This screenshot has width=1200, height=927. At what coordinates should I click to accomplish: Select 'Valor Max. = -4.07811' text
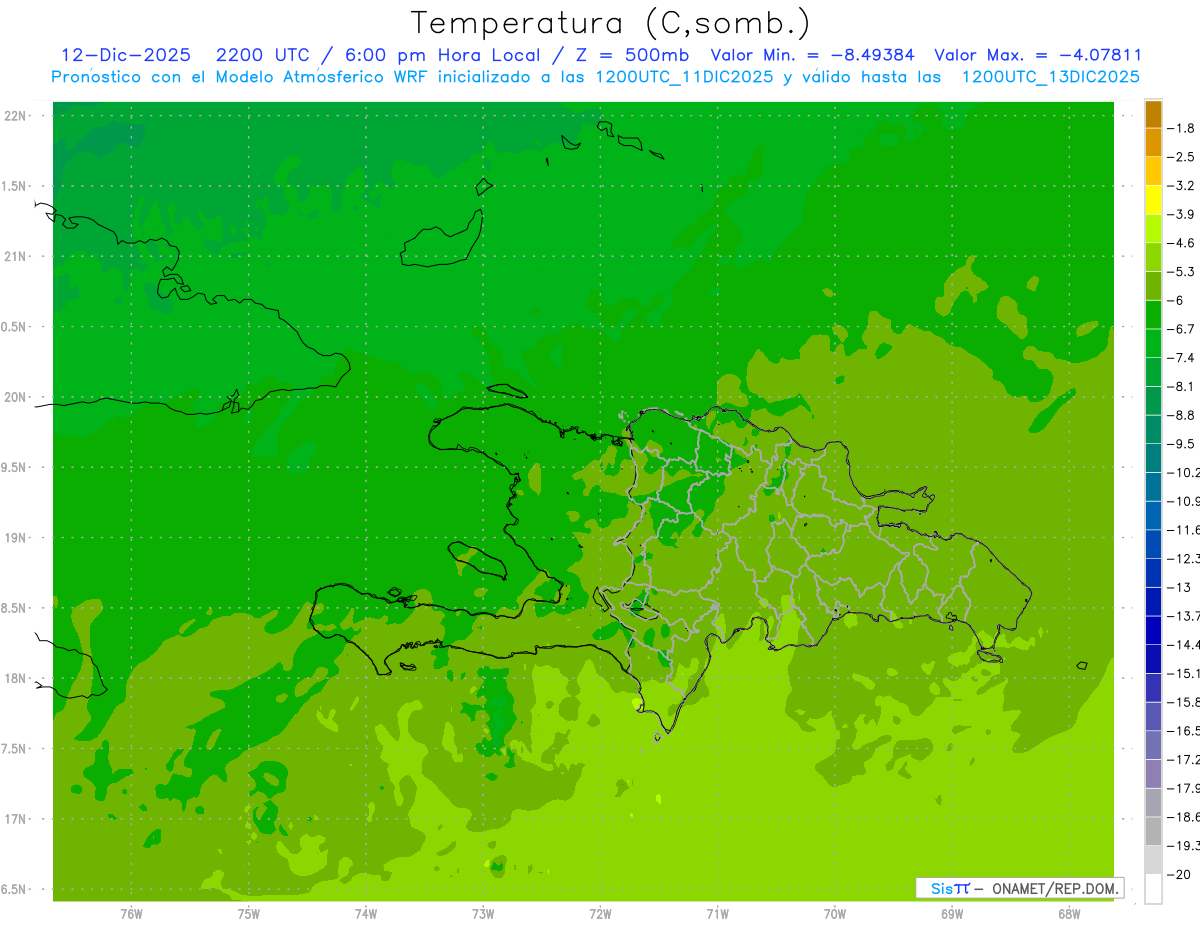1037,55
